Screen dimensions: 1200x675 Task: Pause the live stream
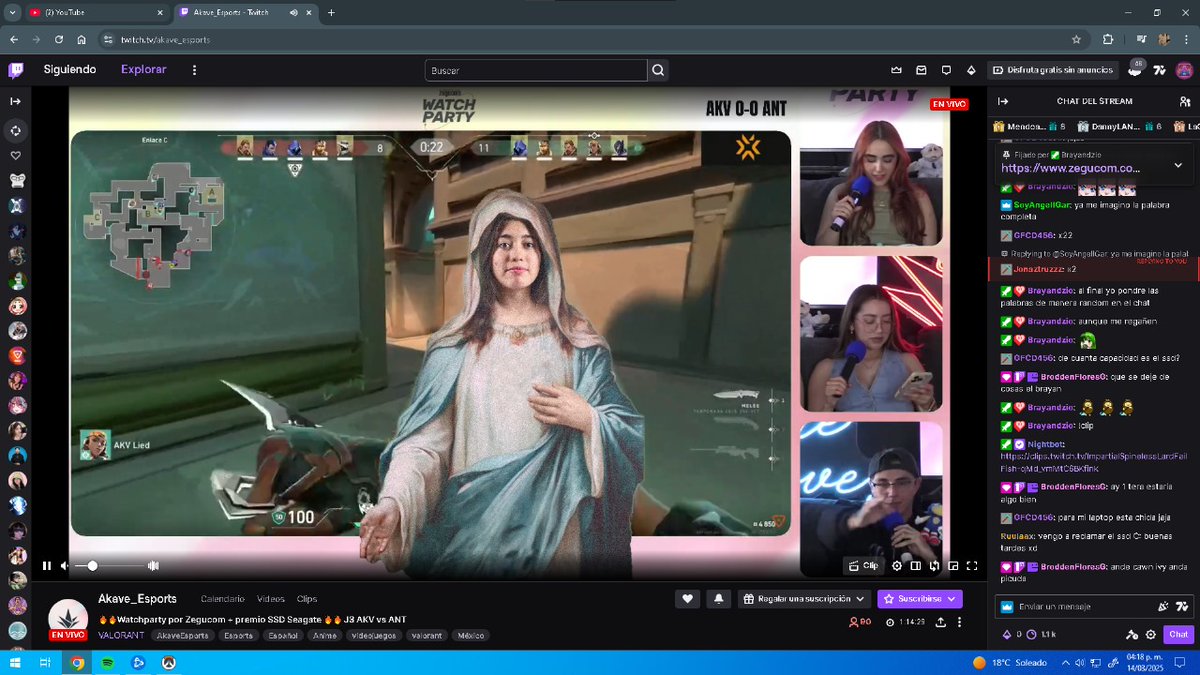click(x=46, y=565)
